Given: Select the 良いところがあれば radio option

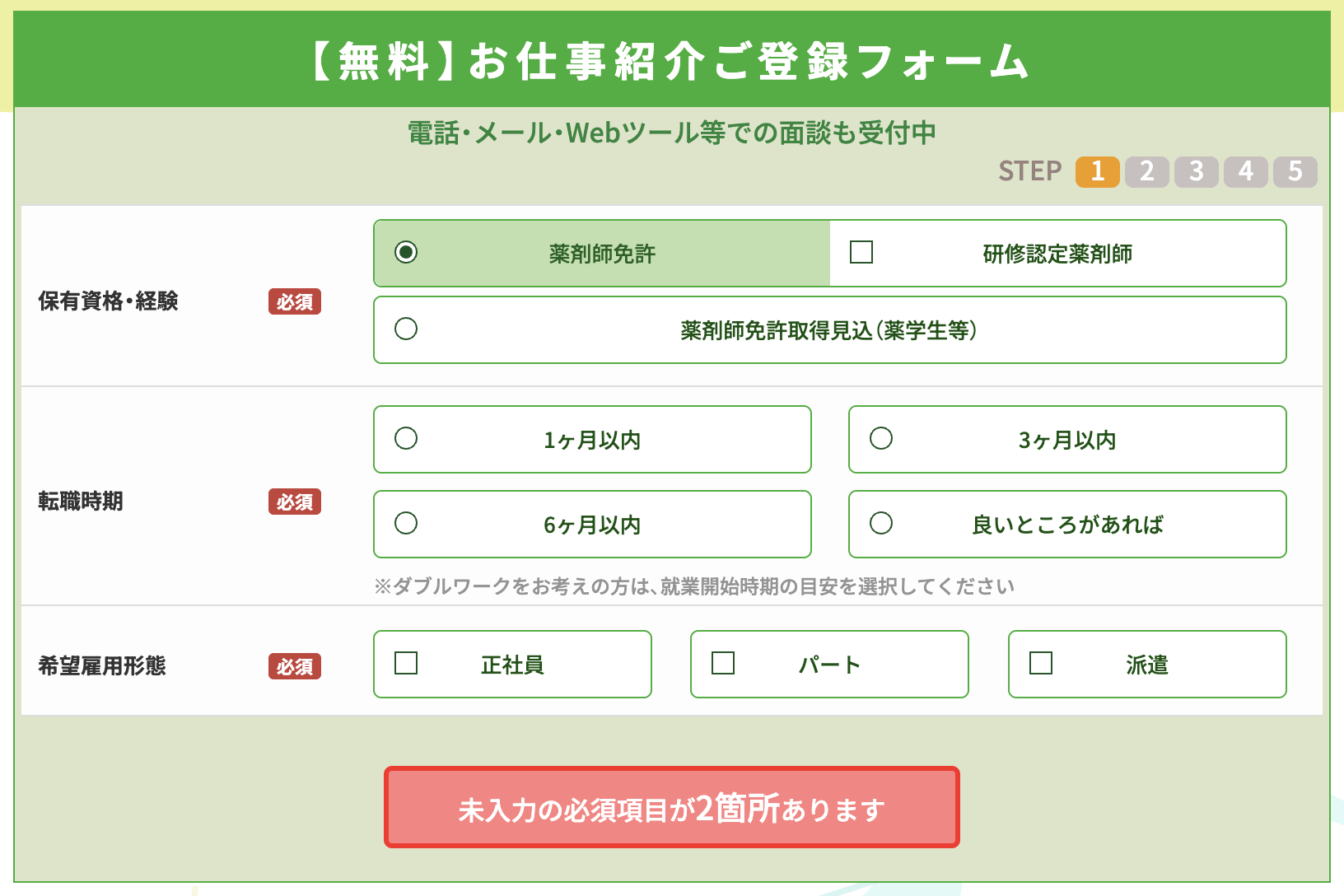Looking at the screenshot, I should [x=881, y=523].
